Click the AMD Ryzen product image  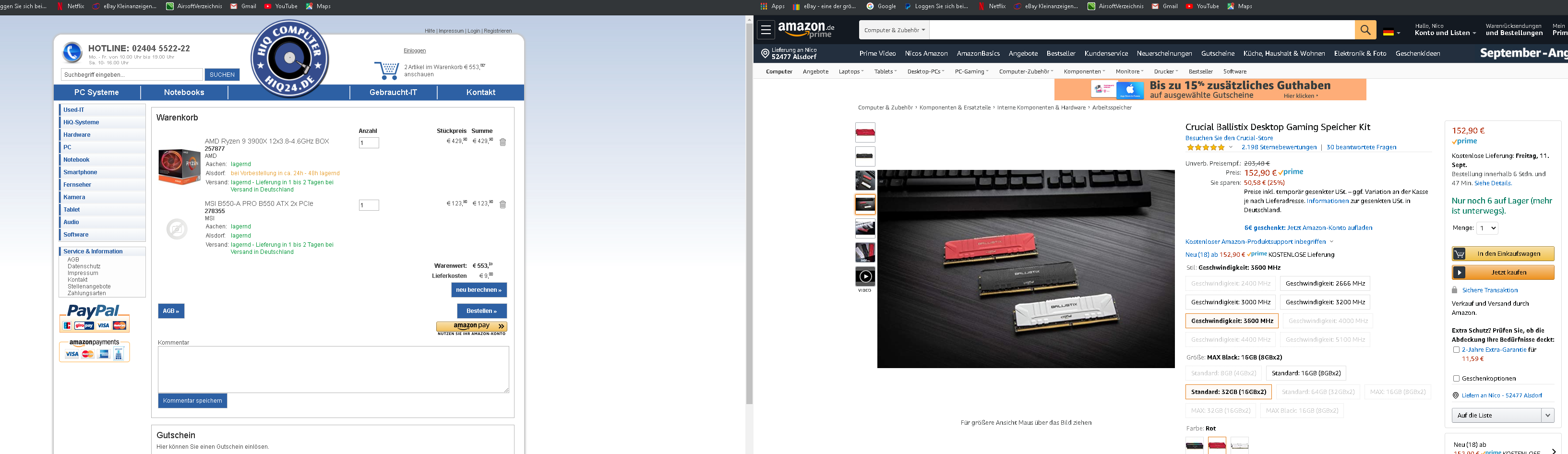click(x=179, y=167)
